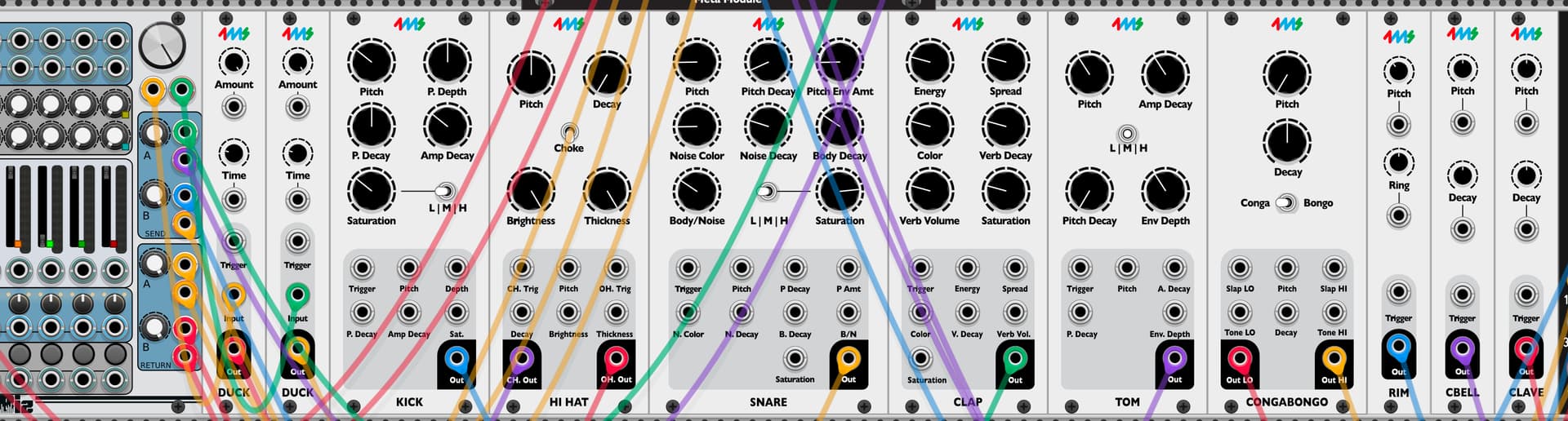1568x421 pixels.
Task: Click the RIM Trigger input jack
Action: [1398, 292]
